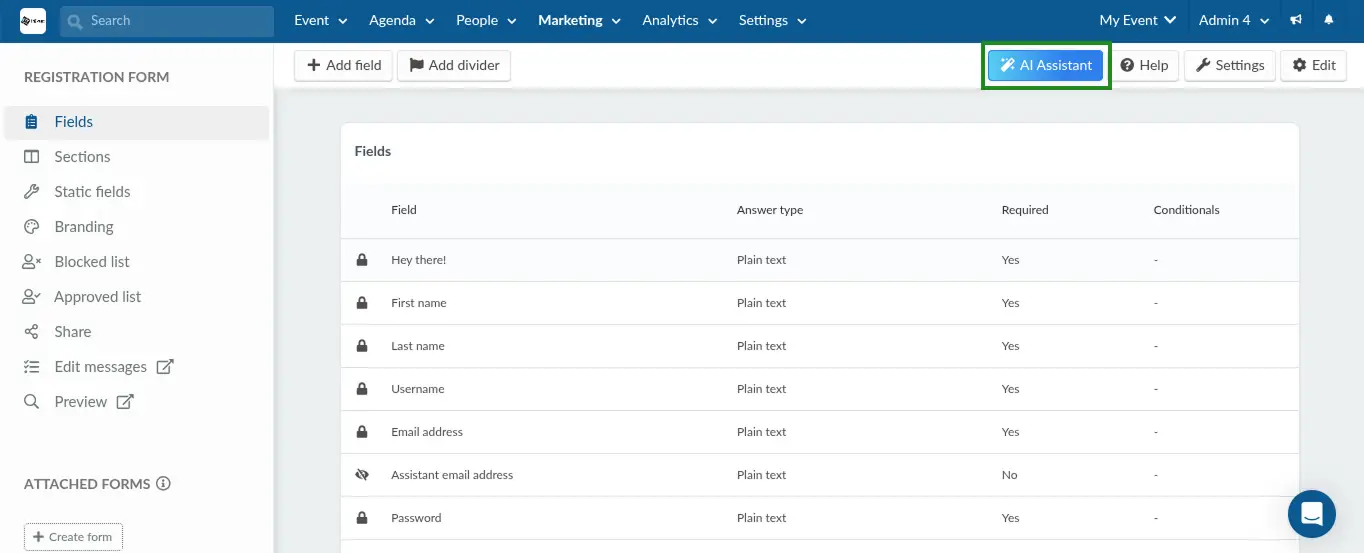Toggle hidden eye icon on Assistant email address
1364x553 pixels.
(362, 475)
